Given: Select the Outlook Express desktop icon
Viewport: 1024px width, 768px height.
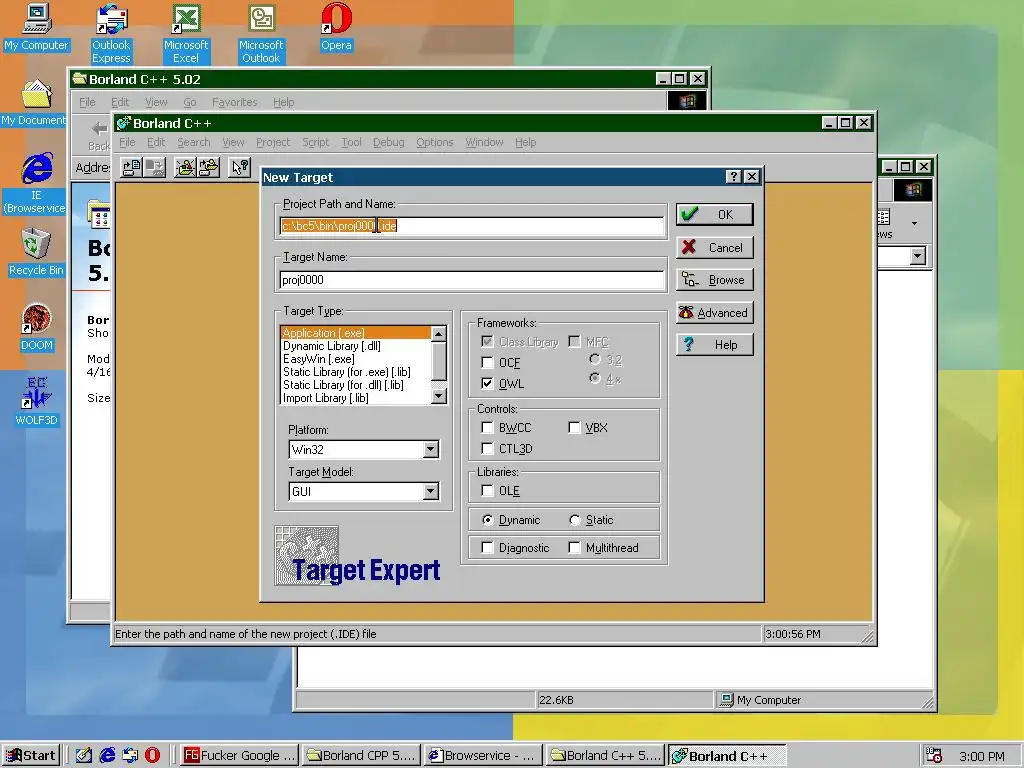Looking at the screenshot, I should pos(111,33).
